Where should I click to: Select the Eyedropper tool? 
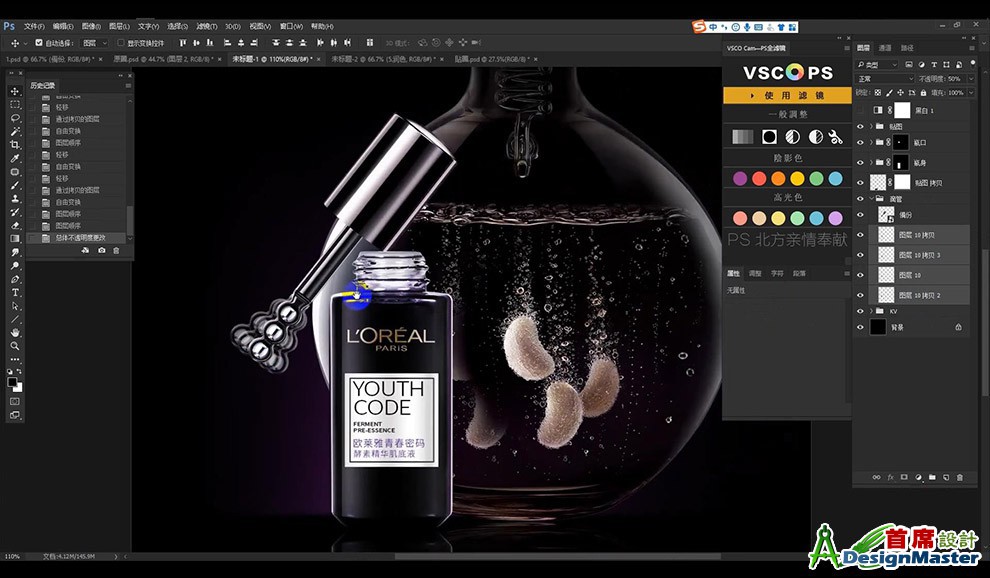click(15, 158)
